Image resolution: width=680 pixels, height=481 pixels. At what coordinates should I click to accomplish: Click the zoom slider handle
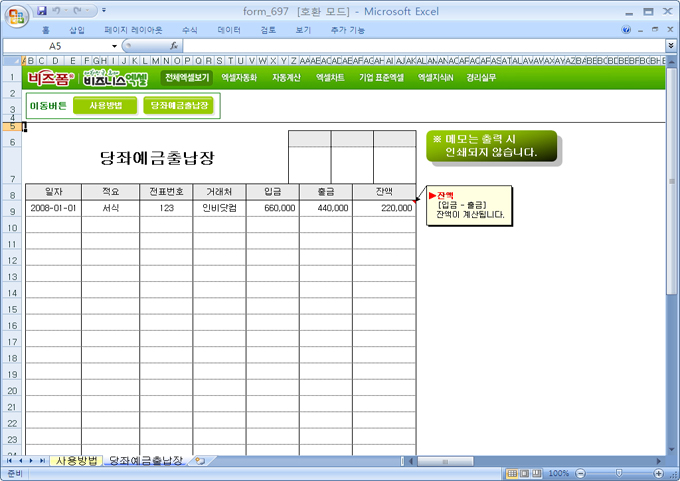tap(619, 473)
